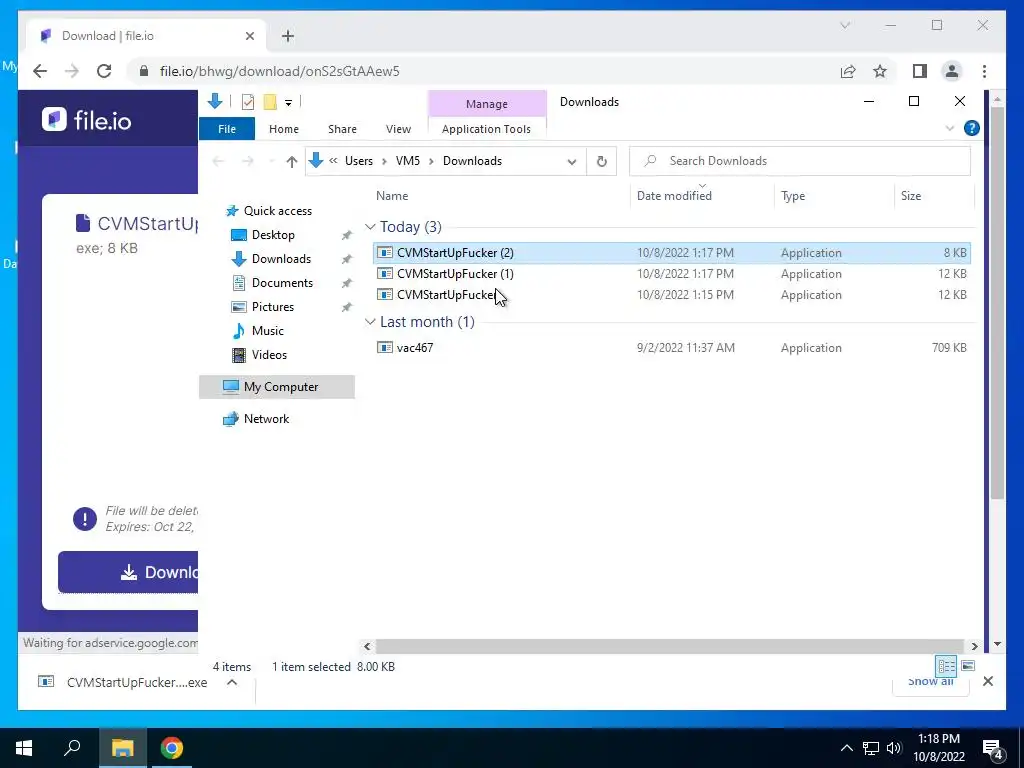Viewport: 1024px width, 768px height.
Task: Select My Computer in navigation pane
Action: 277,387
